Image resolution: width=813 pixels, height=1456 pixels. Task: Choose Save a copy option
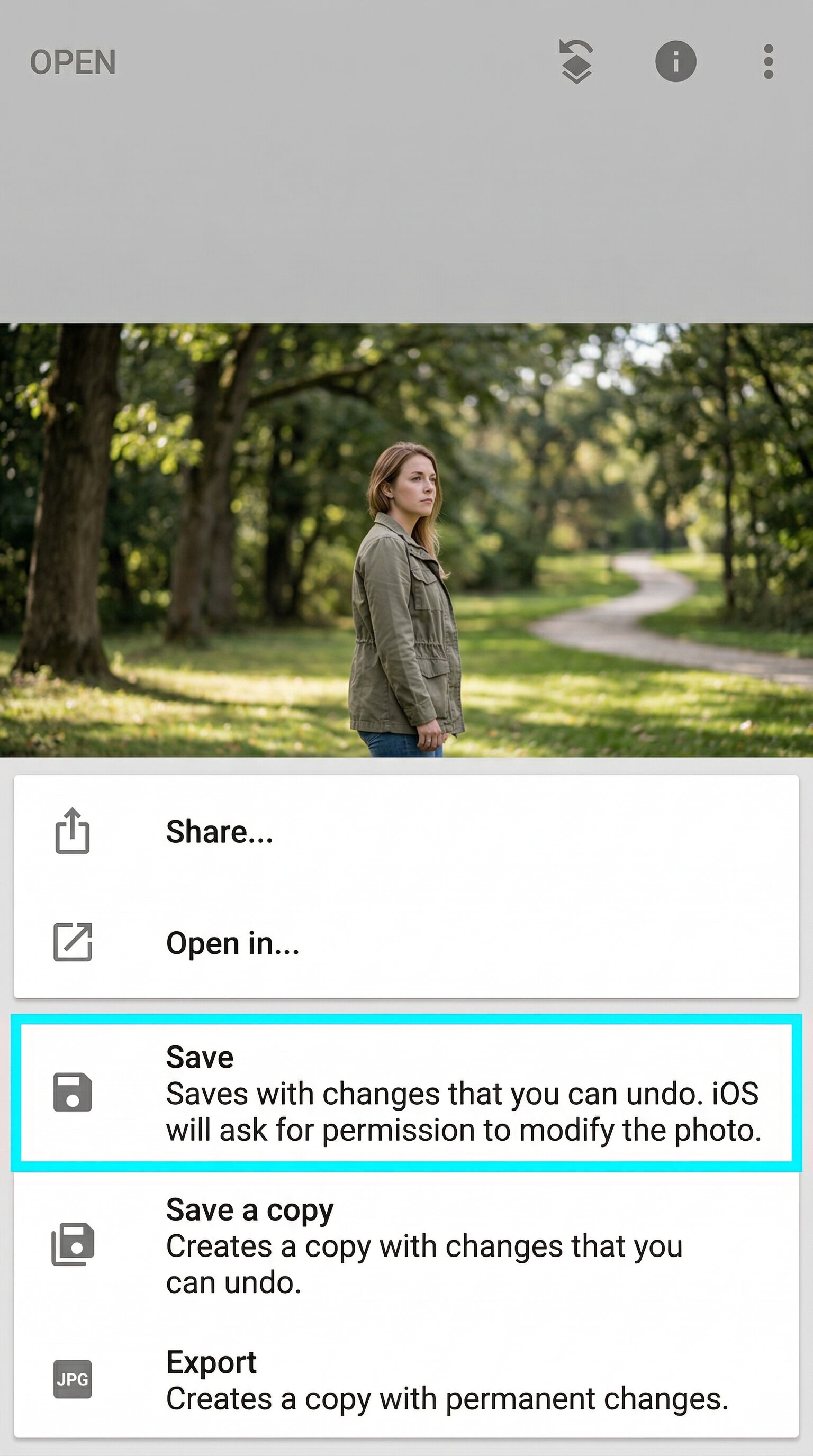[406, 1245]
